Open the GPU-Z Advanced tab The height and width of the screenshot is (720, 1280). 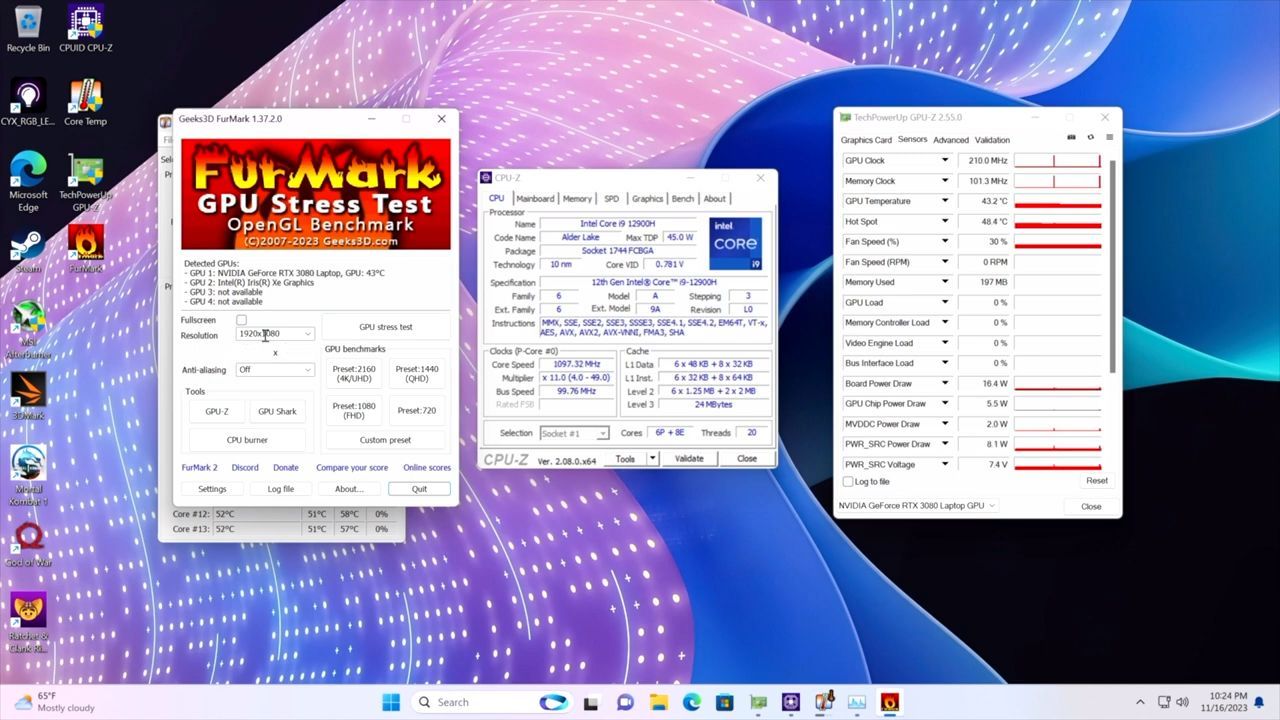(x=951, y=140)
